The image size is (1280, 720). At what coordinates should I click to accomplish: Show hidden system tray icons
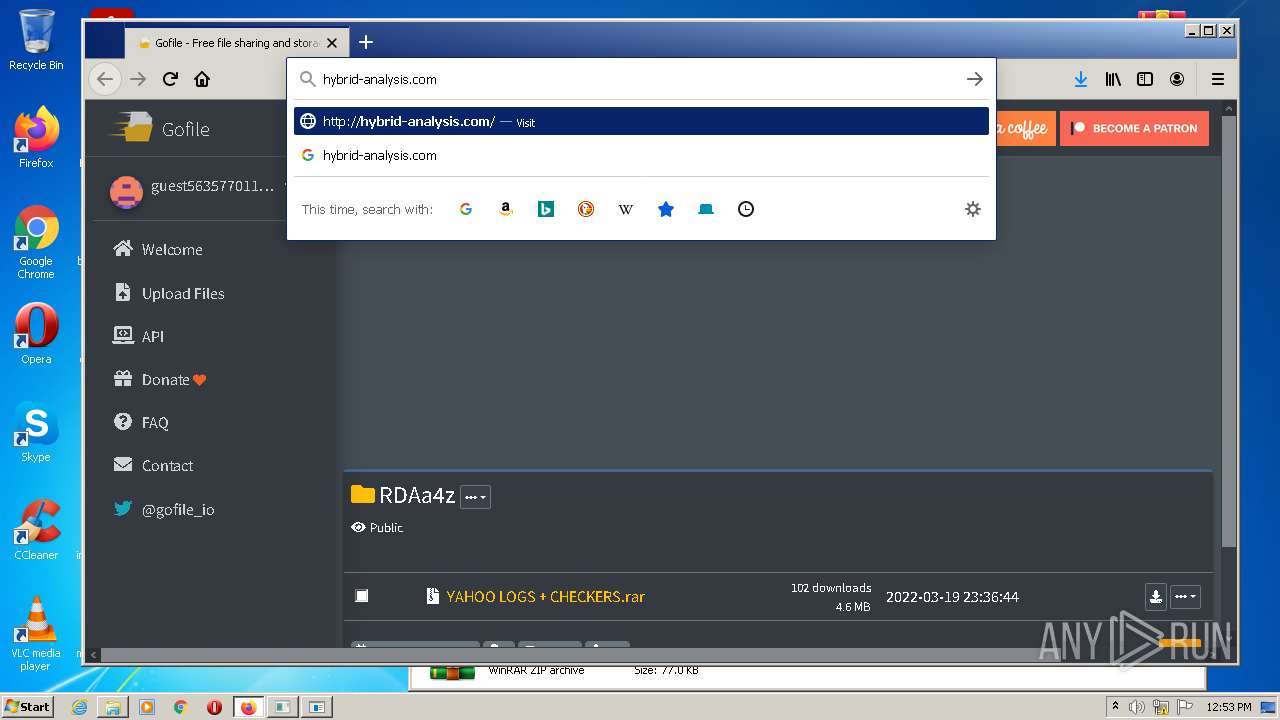tap(1115, 707)
